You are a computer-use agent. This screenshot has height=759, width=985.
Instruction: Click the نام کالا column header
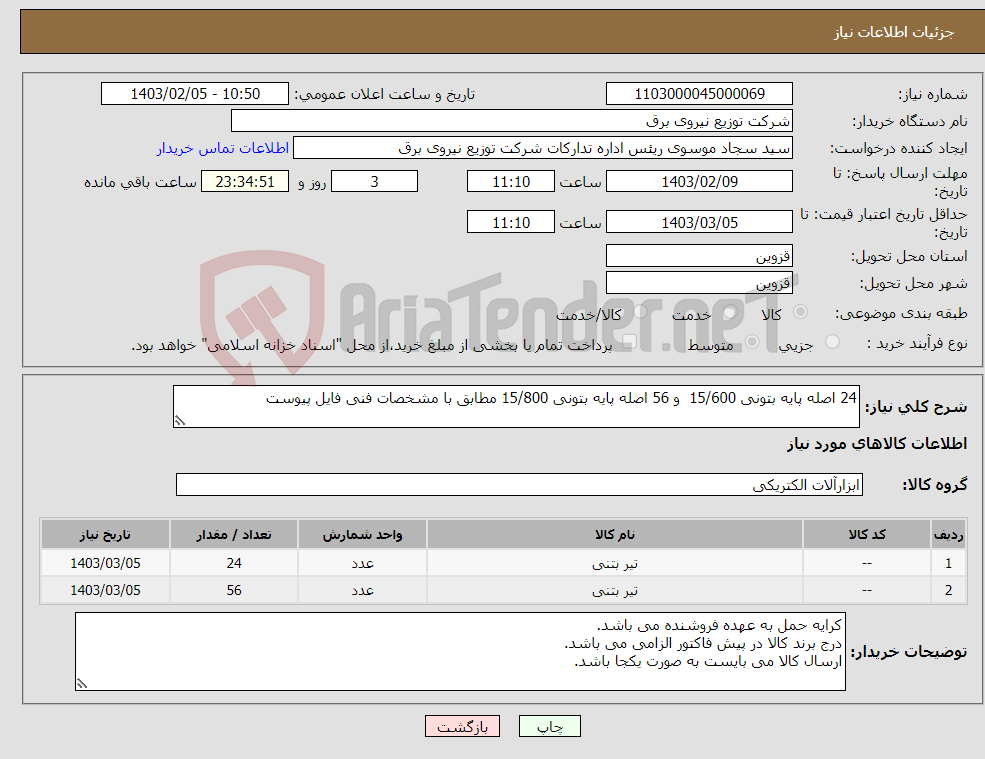tap(615, 535)
